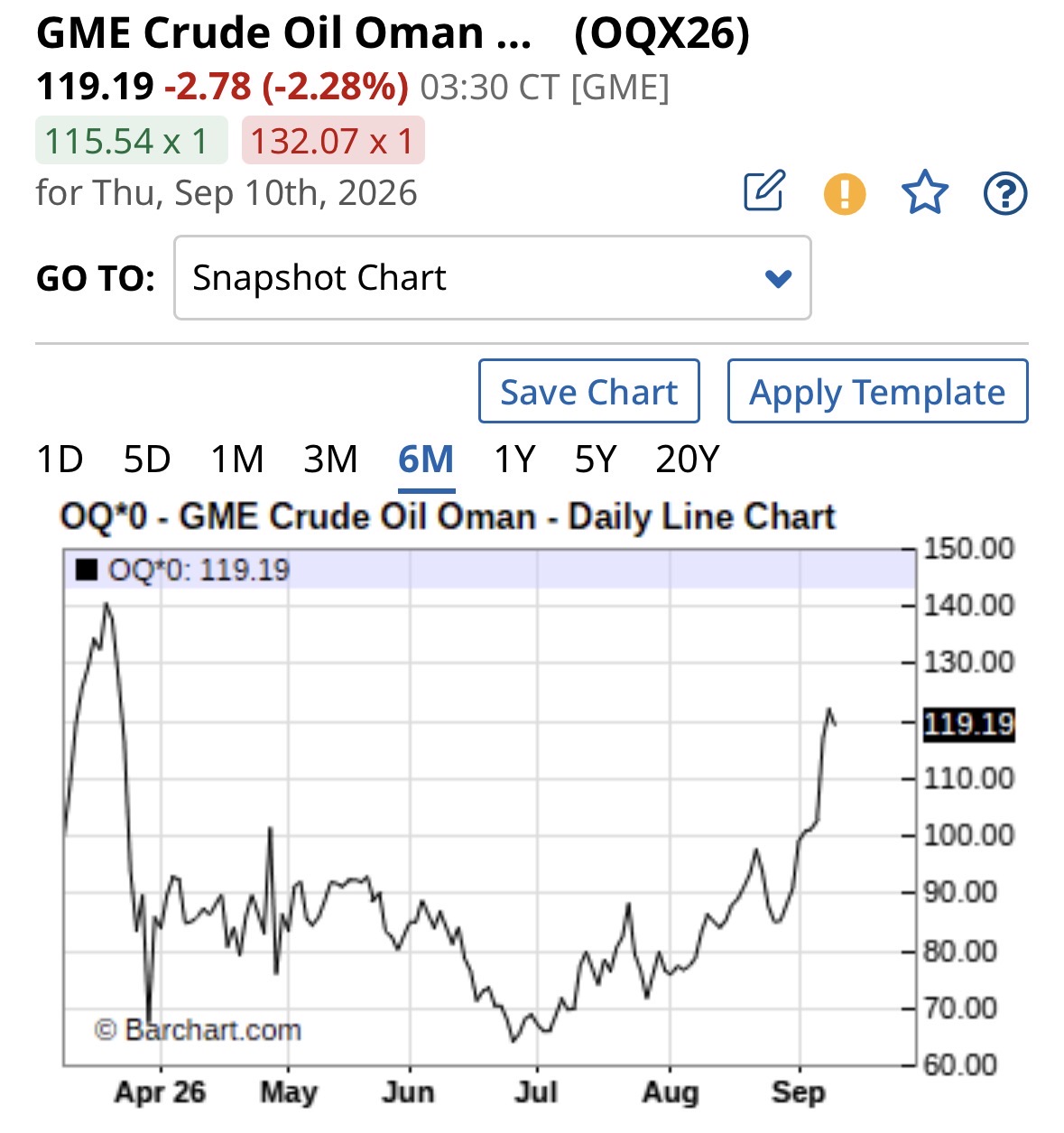Select the 1D time range

coord(60,460)
